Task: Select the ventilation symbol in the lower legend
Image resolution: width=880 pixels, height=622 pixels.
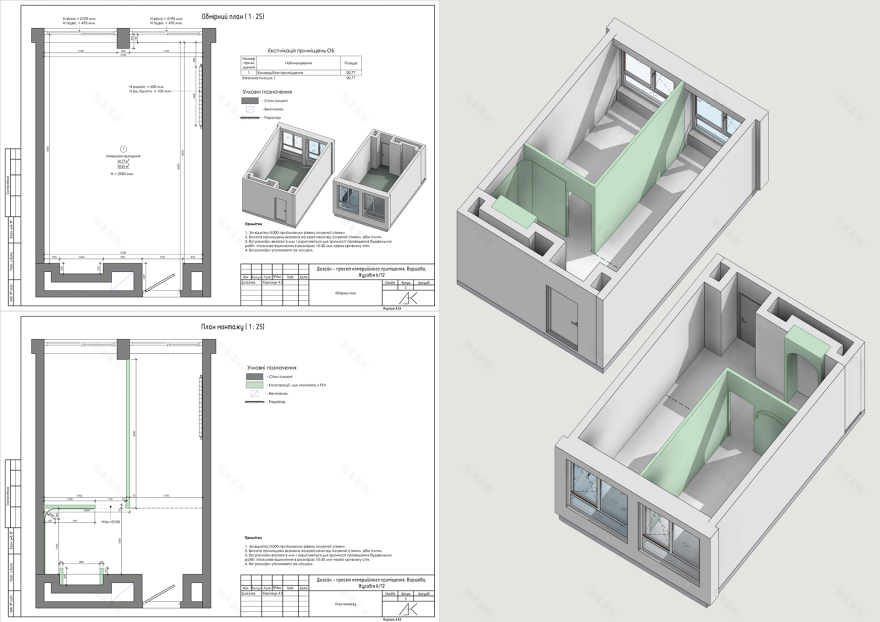Action: click(x=255, y=393)
